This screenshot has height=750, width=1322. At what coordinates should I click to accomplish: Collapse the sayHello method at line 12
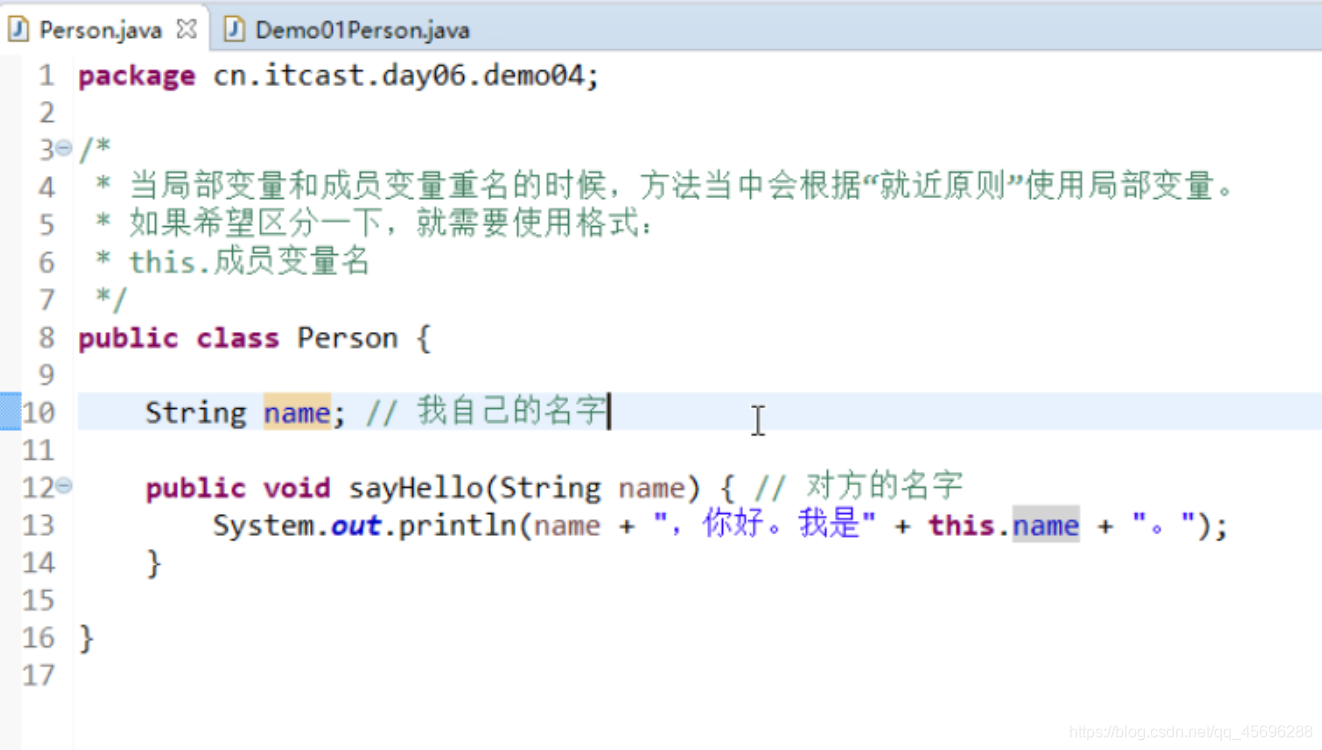tap(64, 486)
